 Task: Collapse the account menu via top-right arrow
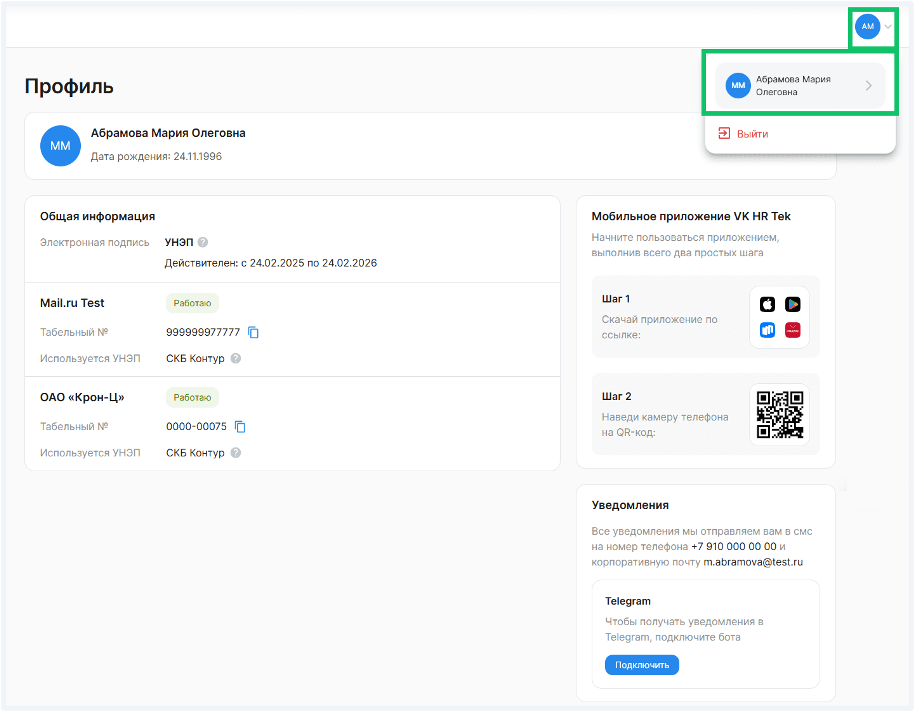click(888, 27)
